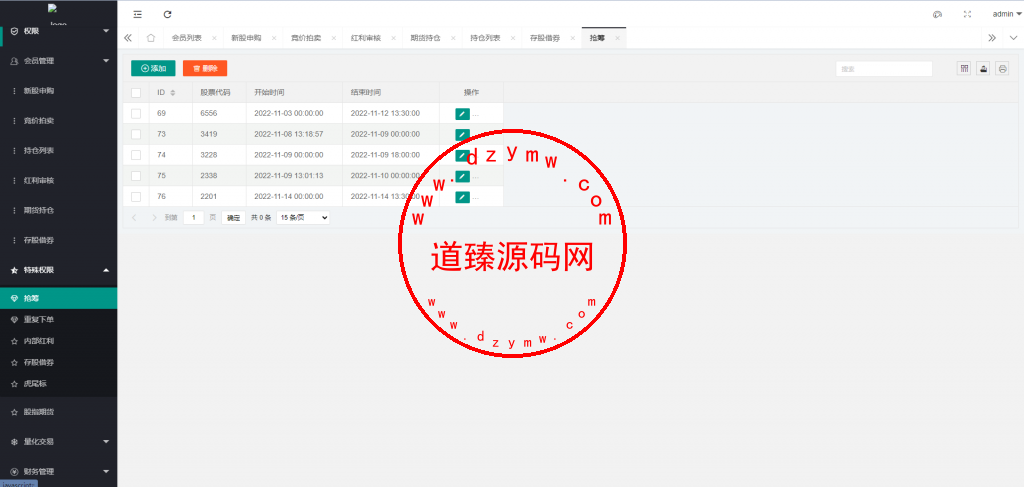This screenshot has height=487, width=1024.
Task: Open 内部红利 in the sidebar
Action: pyautogui.click(x=59, y=341)
